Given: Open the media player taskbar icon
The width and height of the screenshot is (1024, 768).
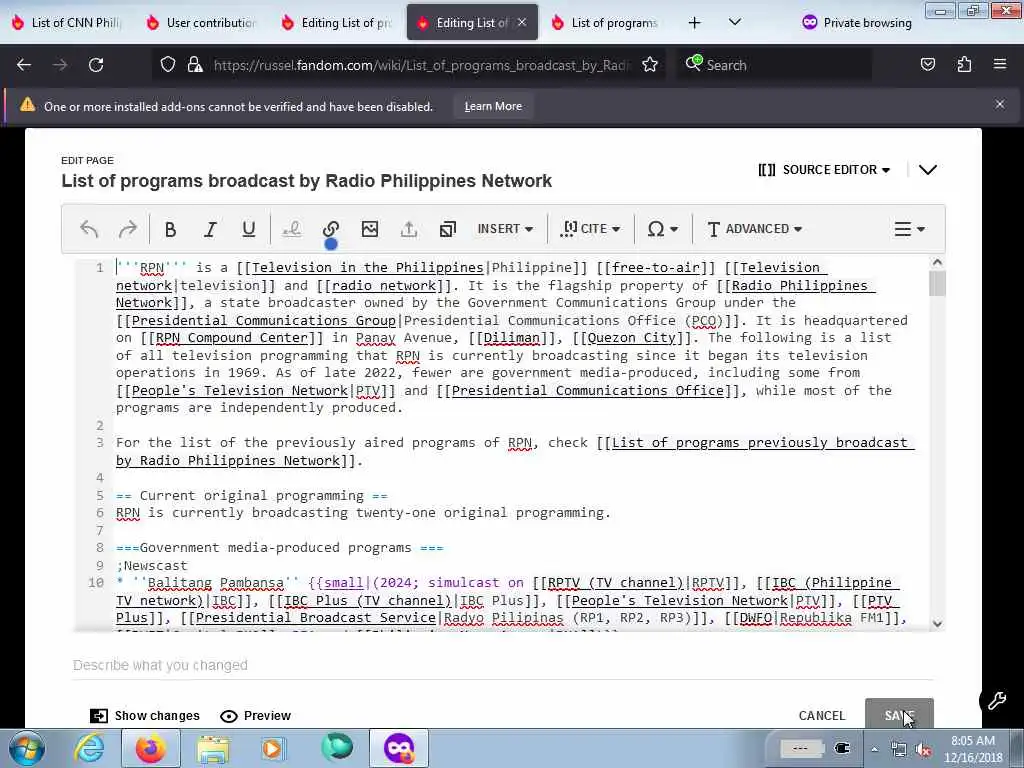Looking at the screenshot, I should (x=273, y=748).
